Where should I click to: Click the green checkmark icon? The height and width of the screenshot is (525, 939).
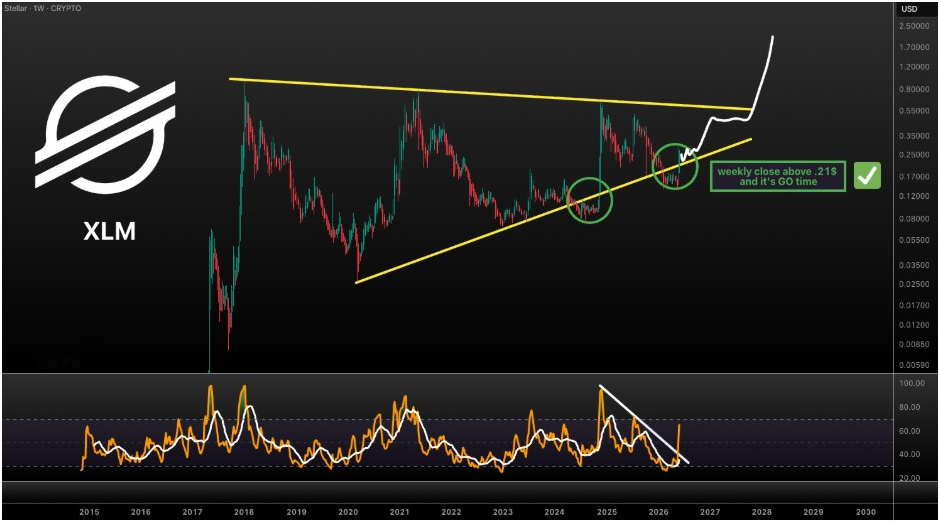[x=867, y=176]
